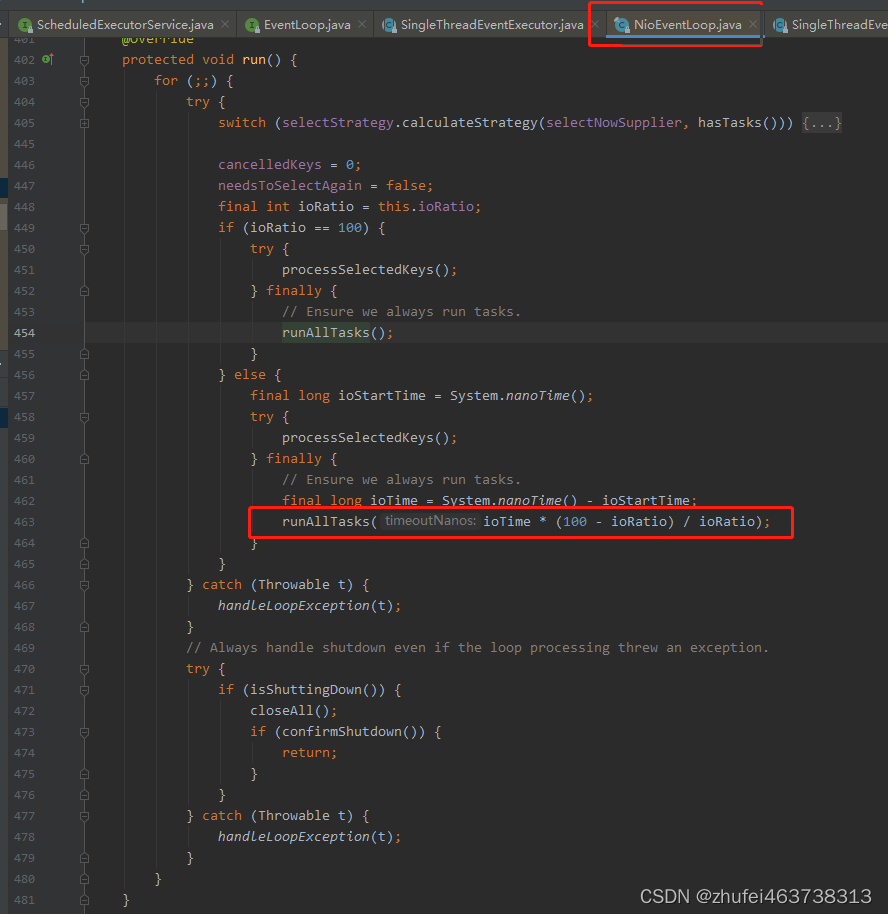Viewport: 888px width, 914px height.
Task: Collapse the isShuttingDown if fold at line 471
Action: tap(85, 690)
